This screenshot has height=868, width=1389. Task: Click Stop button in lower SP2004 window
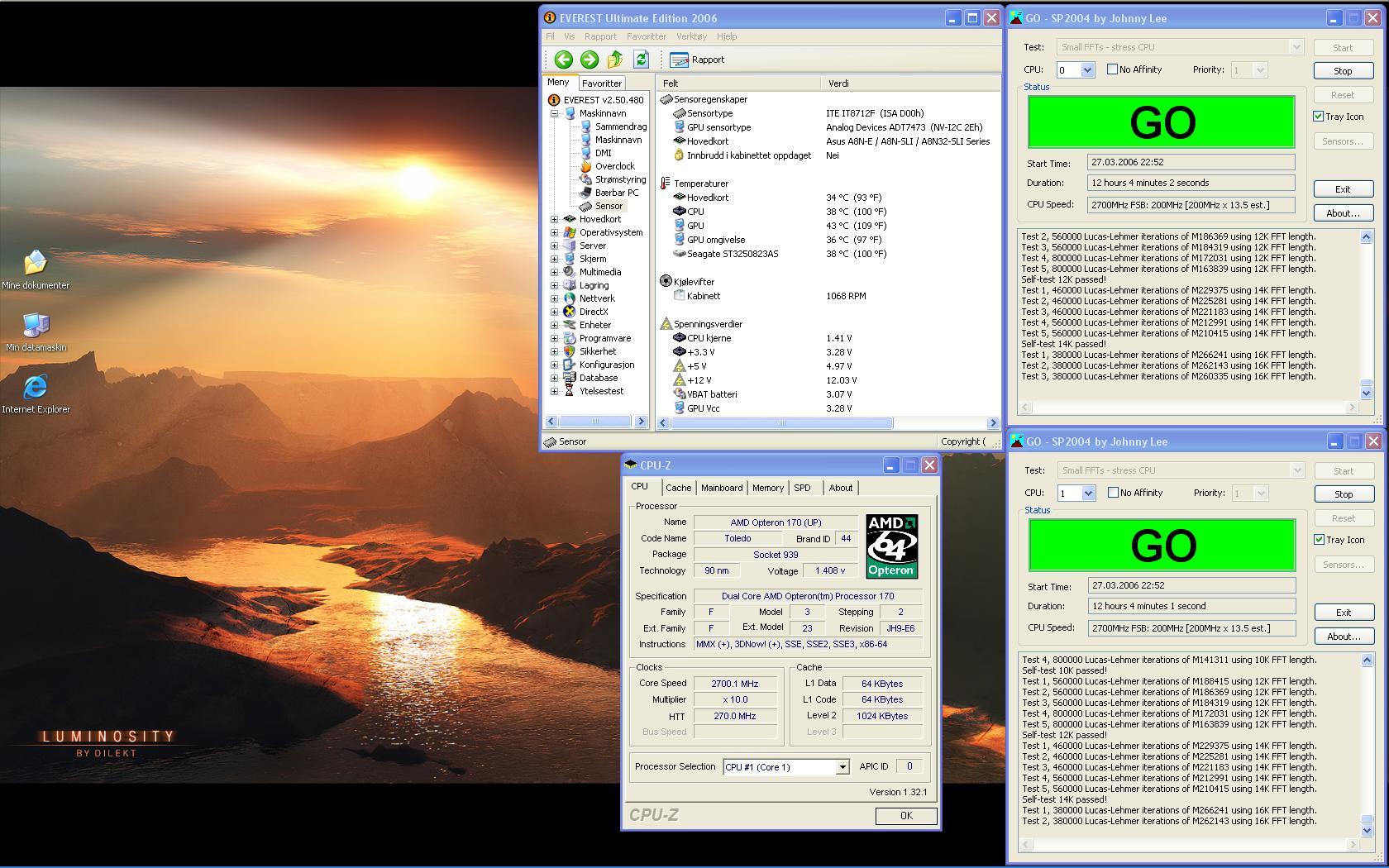[x=1344, y=494]
